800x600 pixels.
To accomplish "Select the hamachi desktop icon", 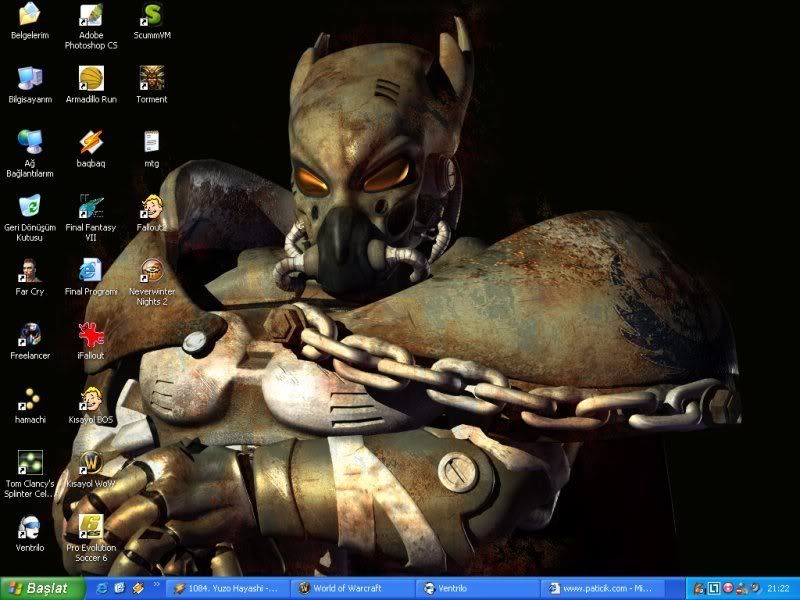I will coord(30,399).
